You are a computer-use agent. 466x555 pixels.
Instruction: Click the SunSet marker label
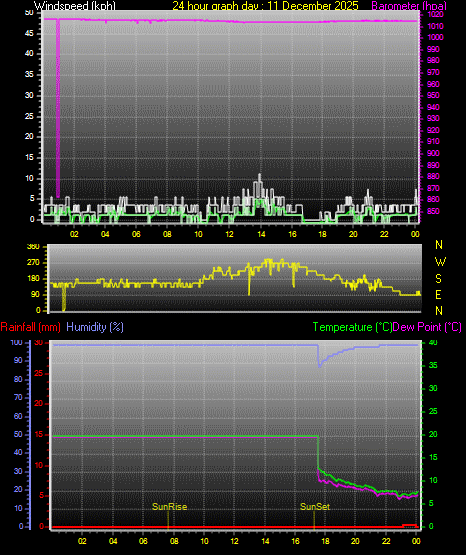click(x=315, y=507)
